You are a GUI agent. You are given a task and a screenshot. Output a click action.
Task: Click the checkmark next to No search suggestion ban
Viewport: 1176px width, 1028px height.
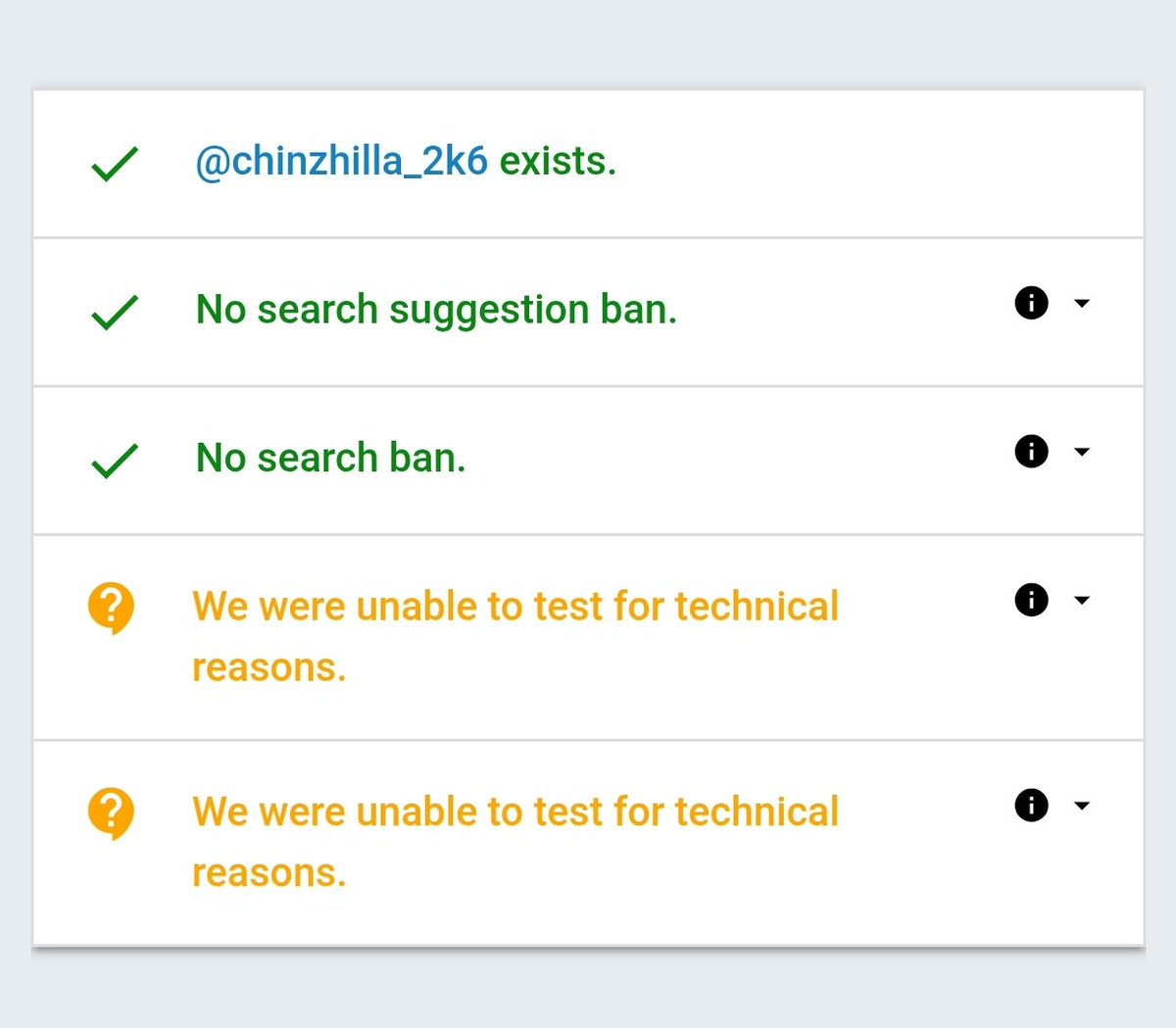(x=115, y=313)
